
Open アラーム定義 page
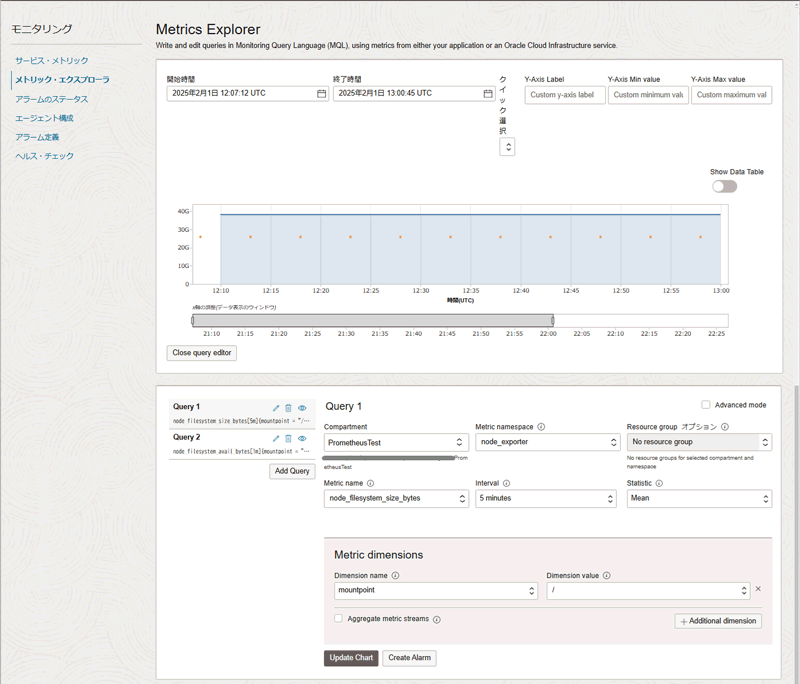point(37,137)
